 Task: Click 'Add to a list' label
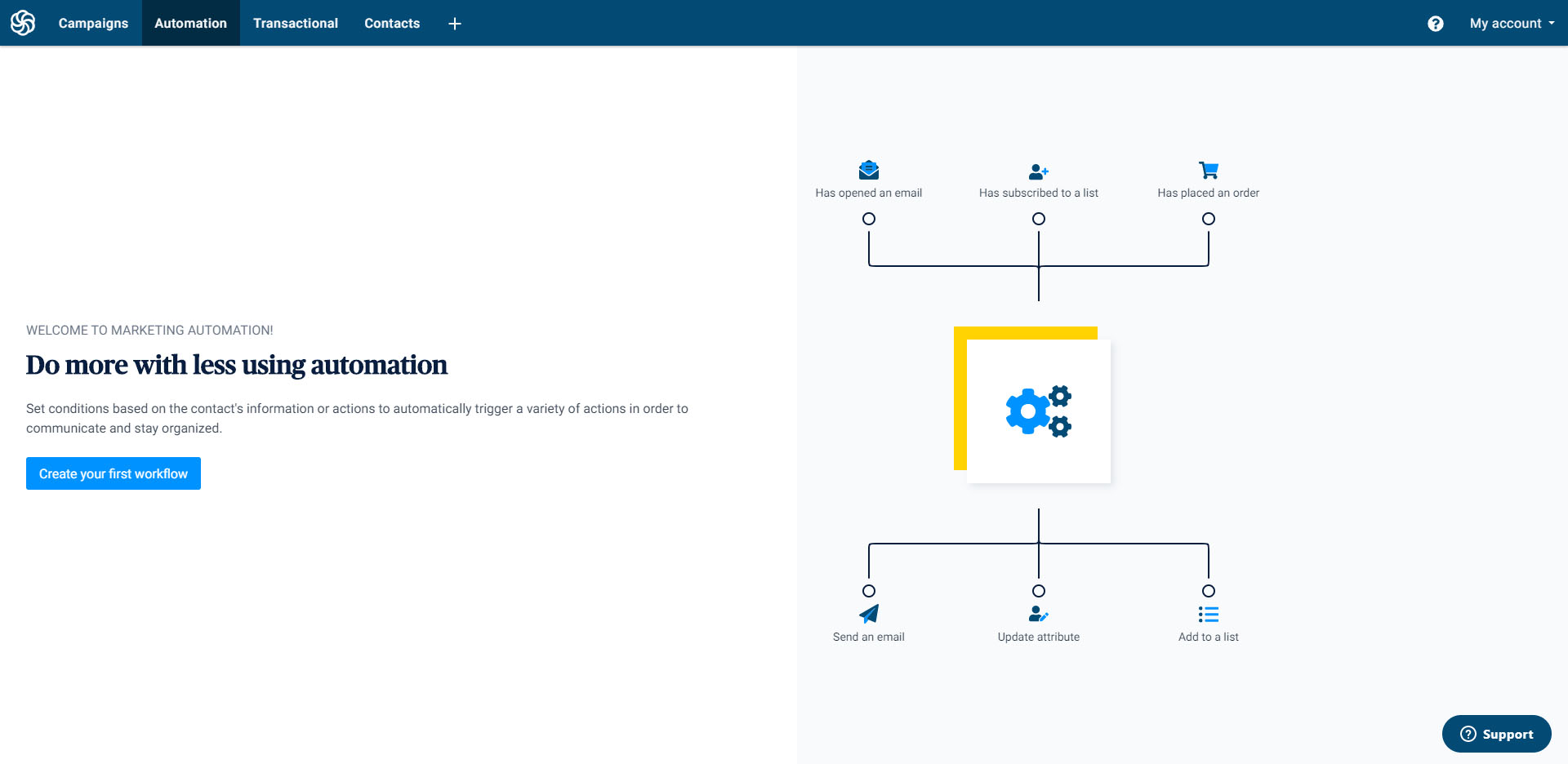(x=1209, y=637)
